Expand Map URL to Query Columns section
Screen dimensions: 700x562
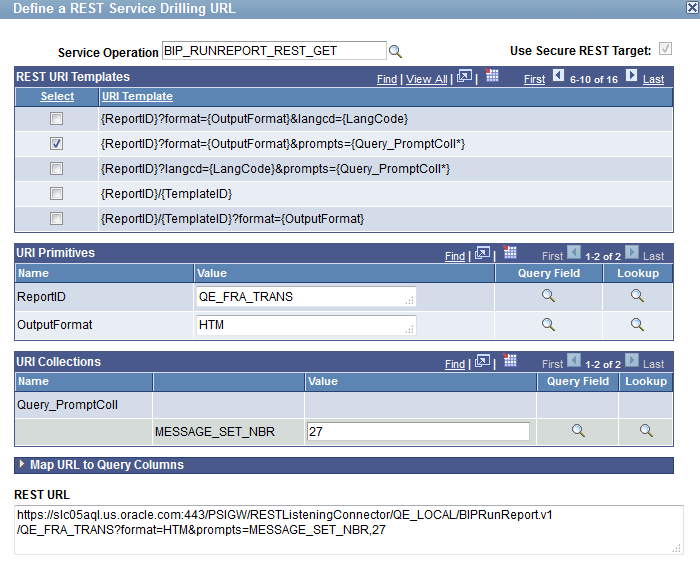[x=22, y=465]
